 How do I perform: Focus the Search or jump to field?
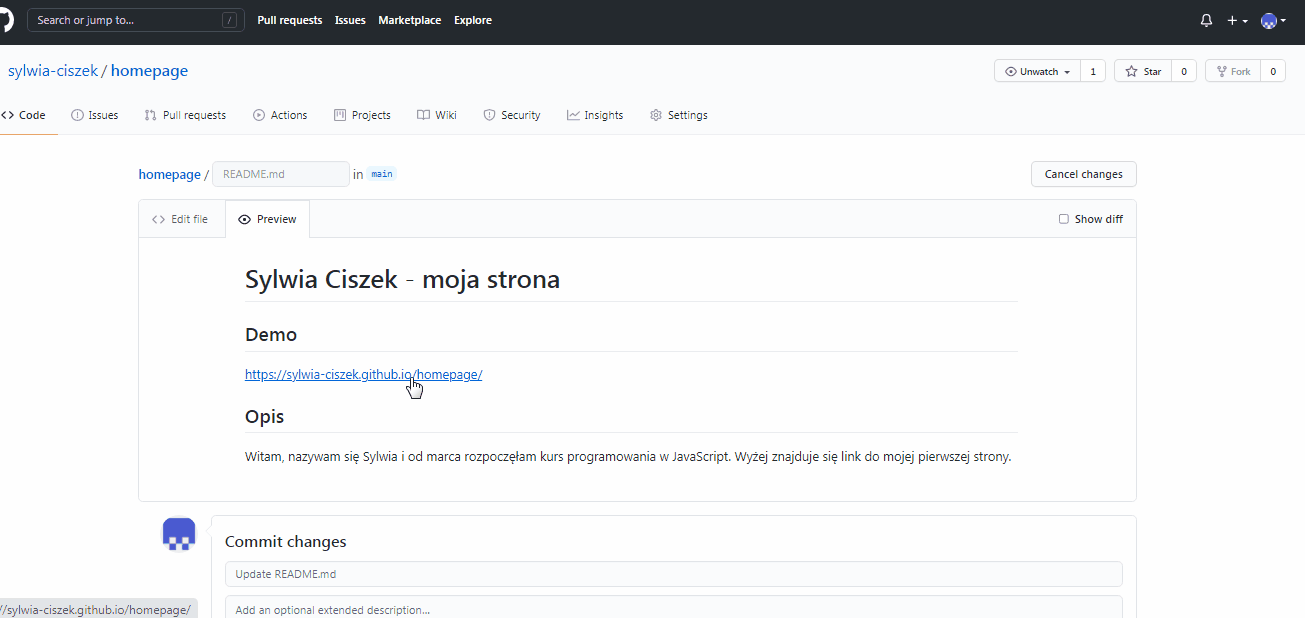(x=136, y=20)
